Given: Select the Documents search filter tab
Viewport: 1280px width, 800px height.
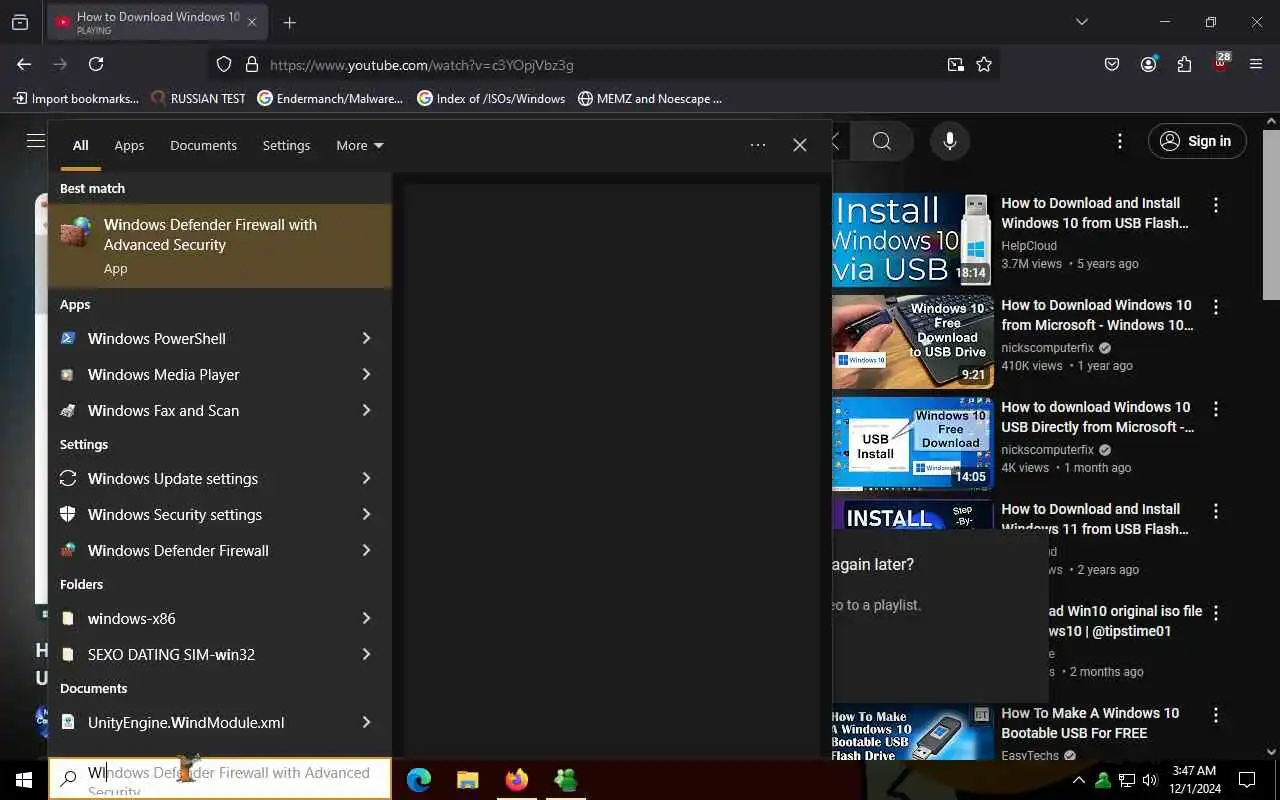Looking at the screenshot, I should pos(203,145).
